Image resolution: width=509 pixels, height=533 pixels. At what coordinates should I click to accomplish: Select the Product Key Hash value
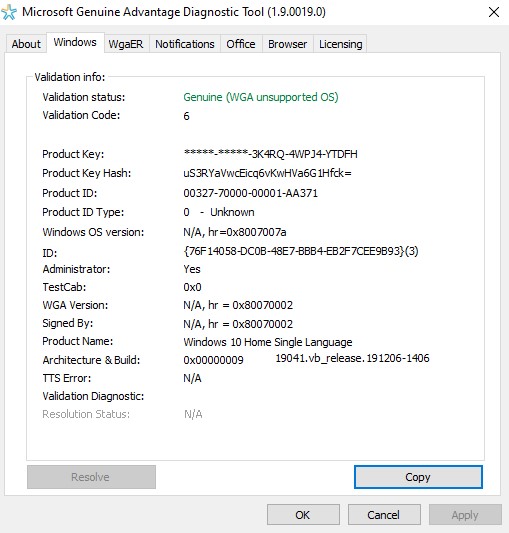tap(267, 173)
